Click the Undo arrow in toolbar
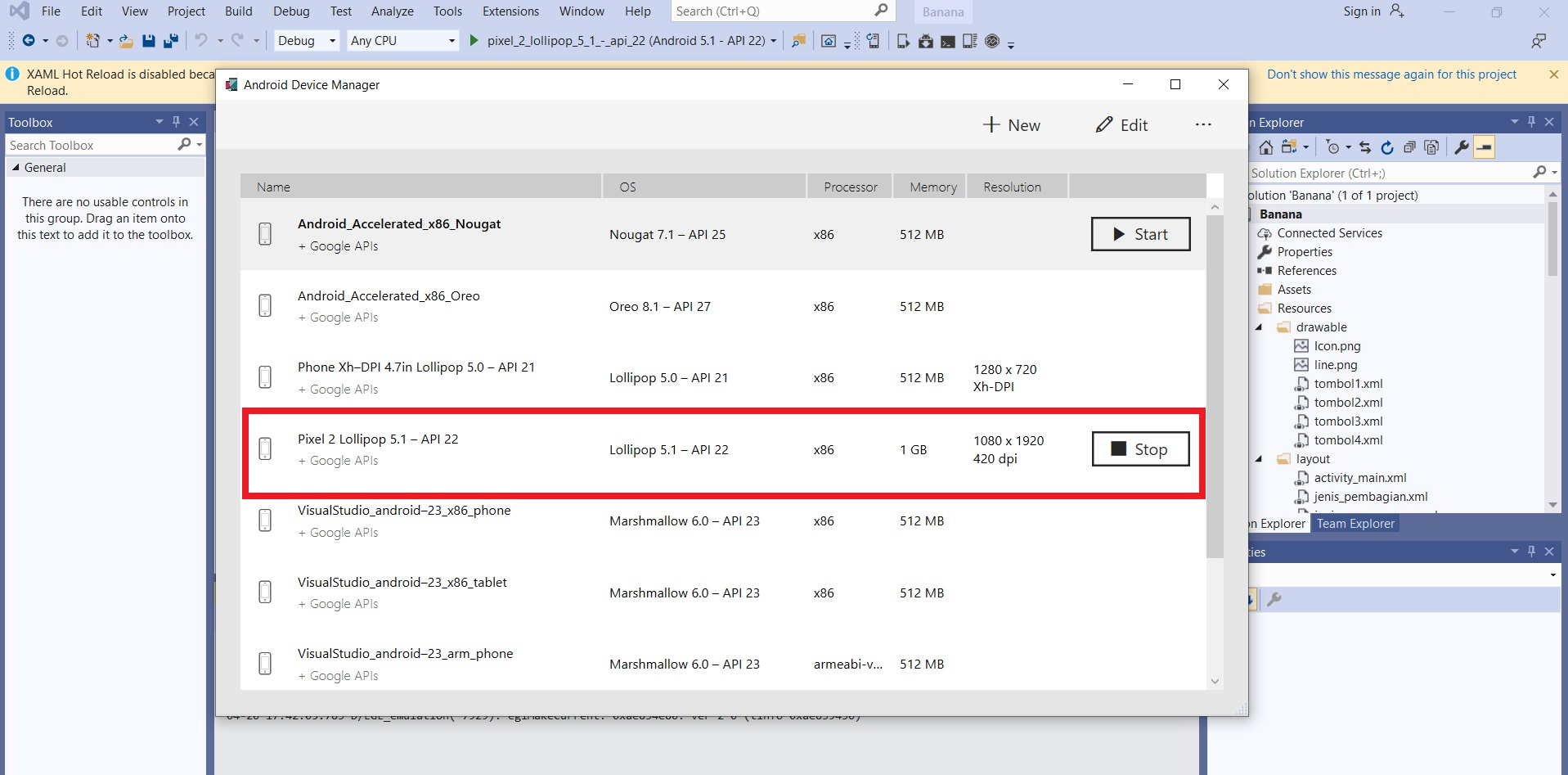 pyautogui.click(x=201, y=40)
